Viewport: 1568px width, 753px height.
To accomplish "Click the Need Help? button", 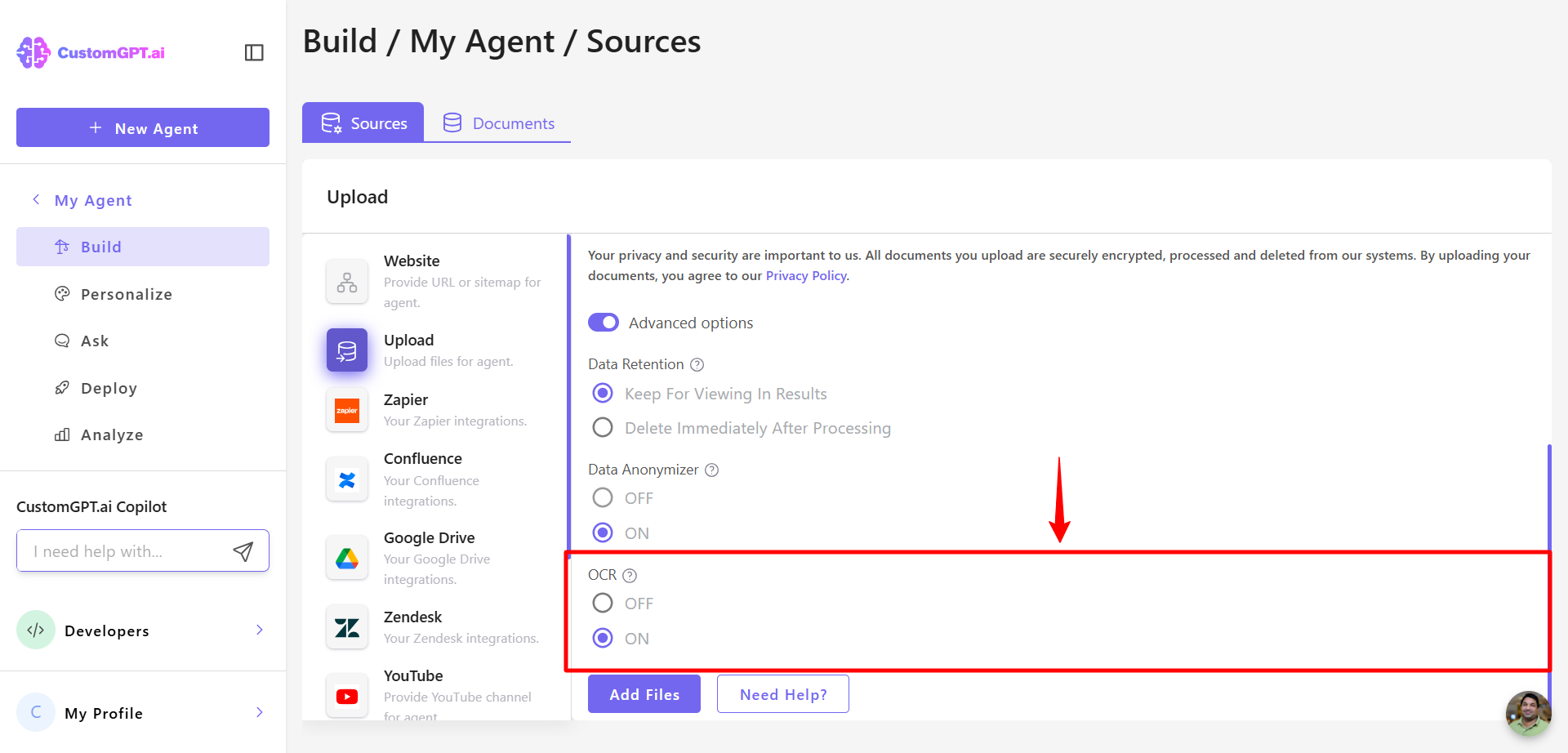I will pyautogui.click(x=783, y=694).
